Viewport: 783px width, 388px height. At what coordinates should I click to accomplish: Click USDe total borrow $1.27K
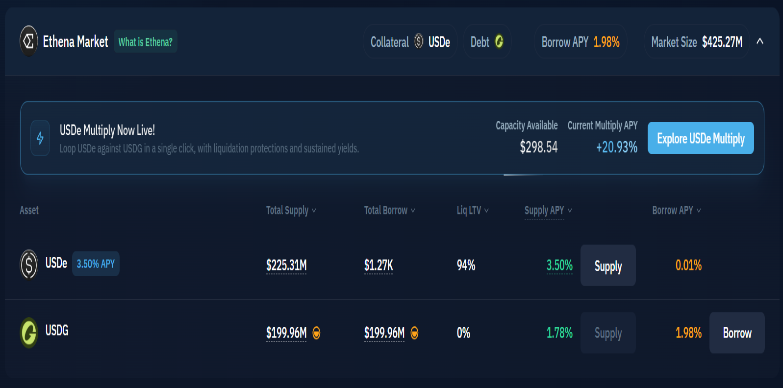point(379,266)
